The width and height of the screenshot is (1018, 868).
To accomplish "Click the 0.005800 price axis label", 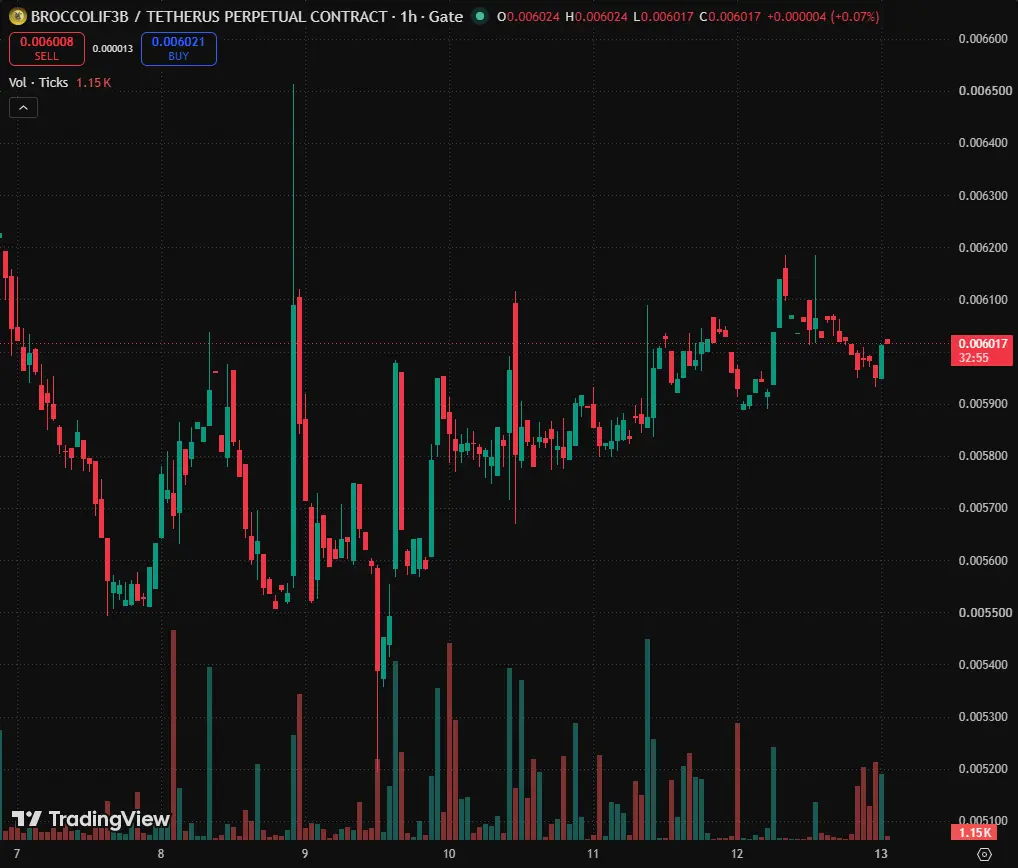I will [983, 456].
